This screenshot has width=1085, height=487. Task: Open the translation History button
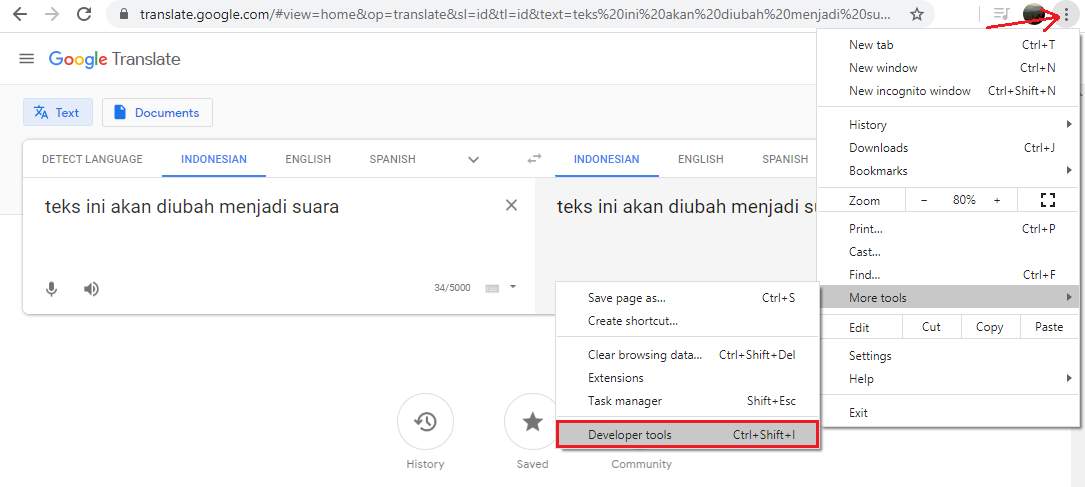tap(425, 421)
